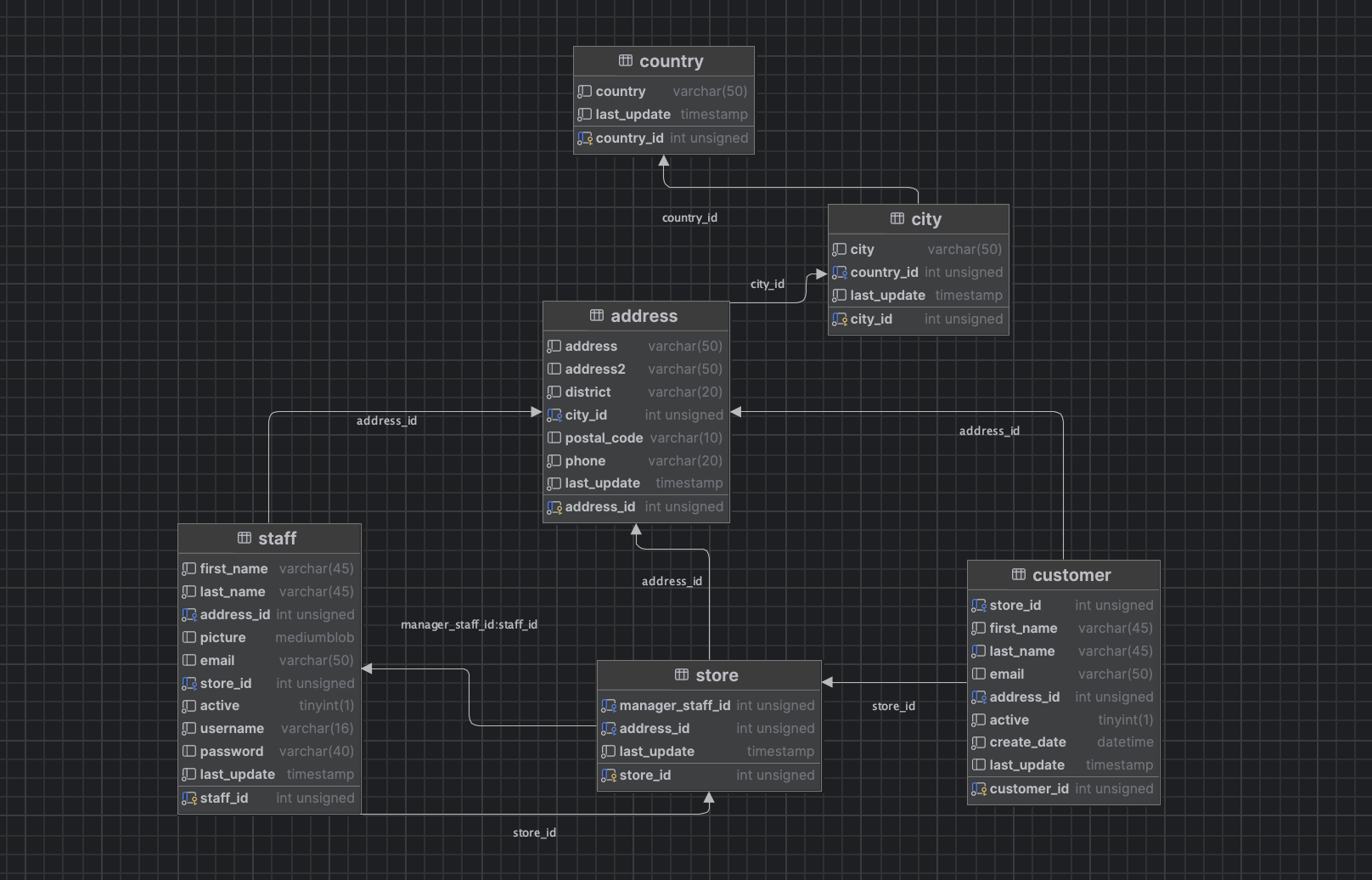The image size is (1372, 880).
Task: Click address_id edge label above store table
Action: tap(672, 581)
